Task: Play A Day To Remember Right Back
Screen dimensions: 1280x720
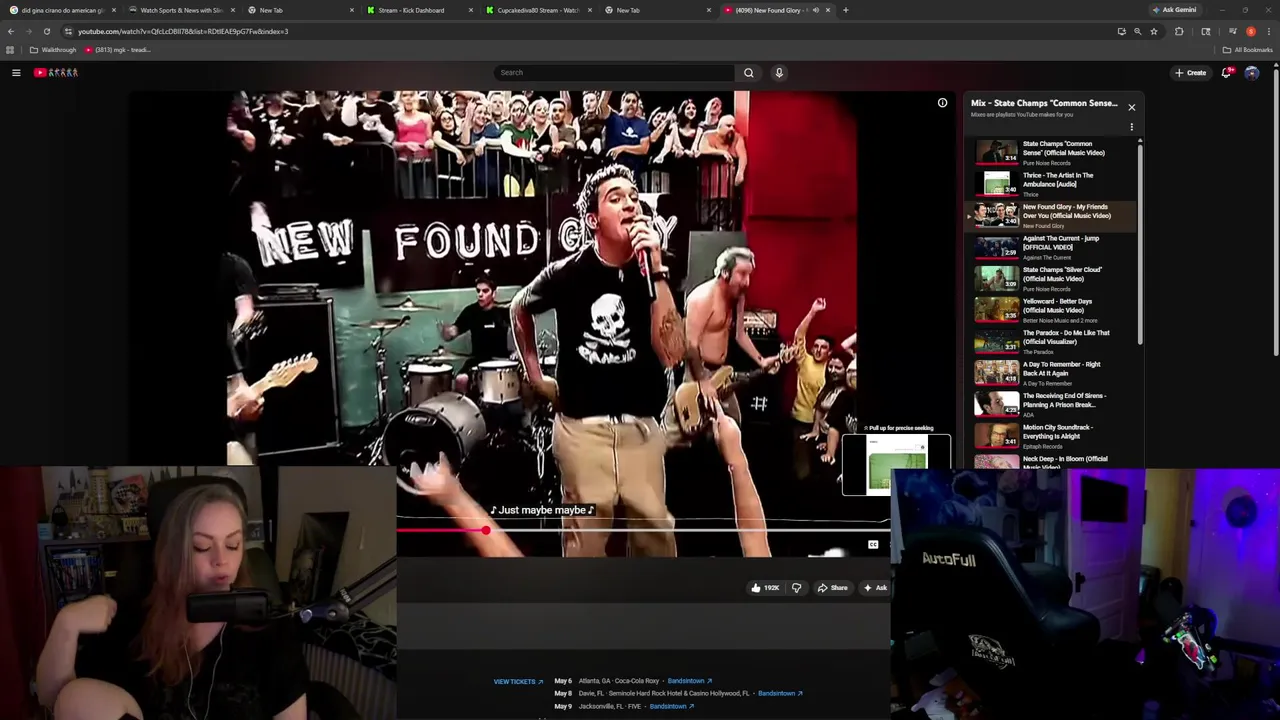Action: (x=1050, y=373)
